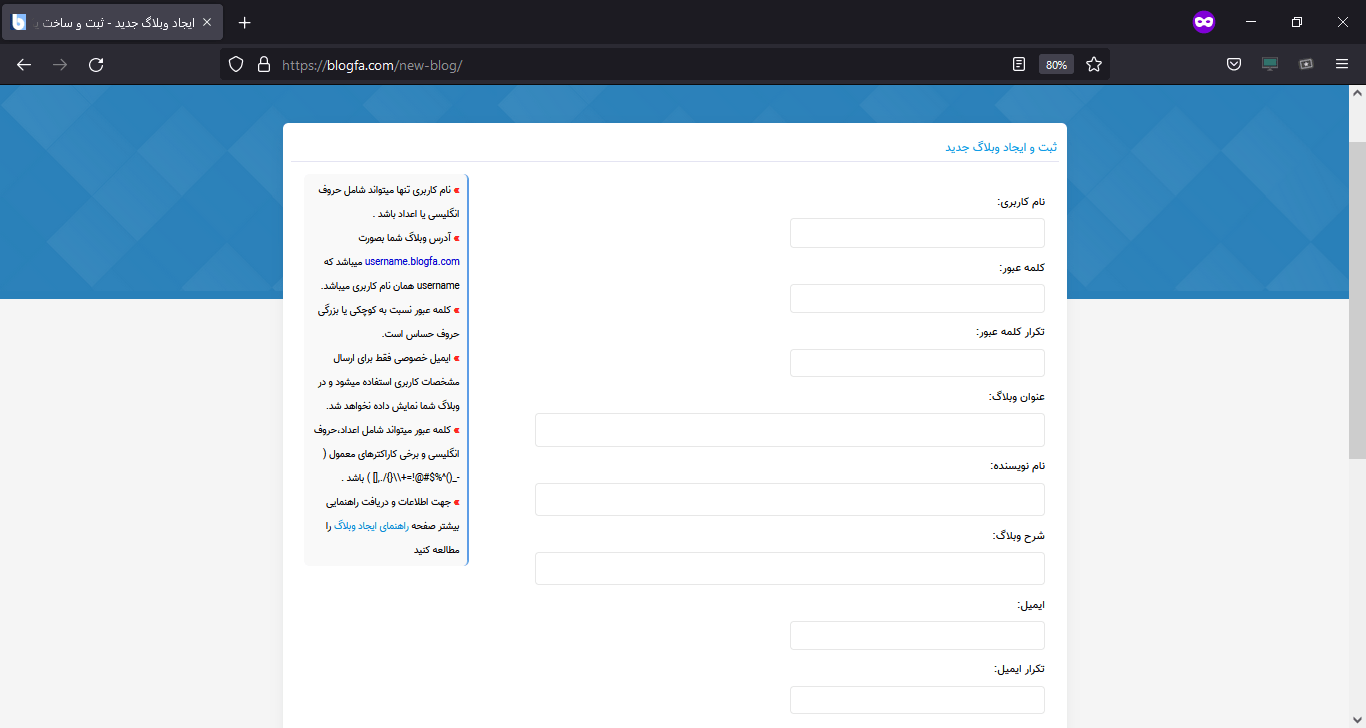The image size is (1366, 728).
Task: Click the username.blogfa.com example text
Action: 412,261
